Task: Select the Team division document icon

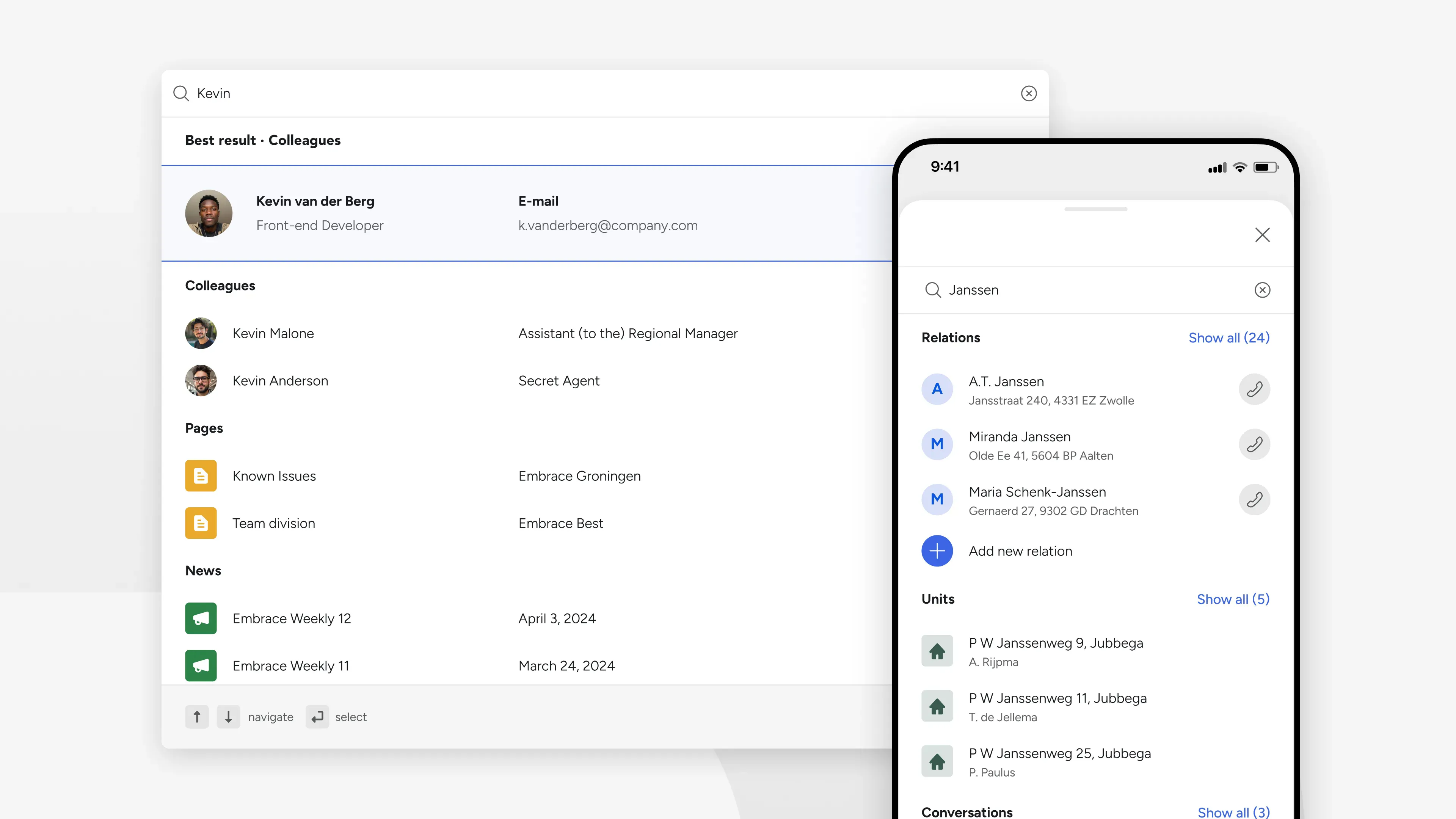Action: (201, 523)
